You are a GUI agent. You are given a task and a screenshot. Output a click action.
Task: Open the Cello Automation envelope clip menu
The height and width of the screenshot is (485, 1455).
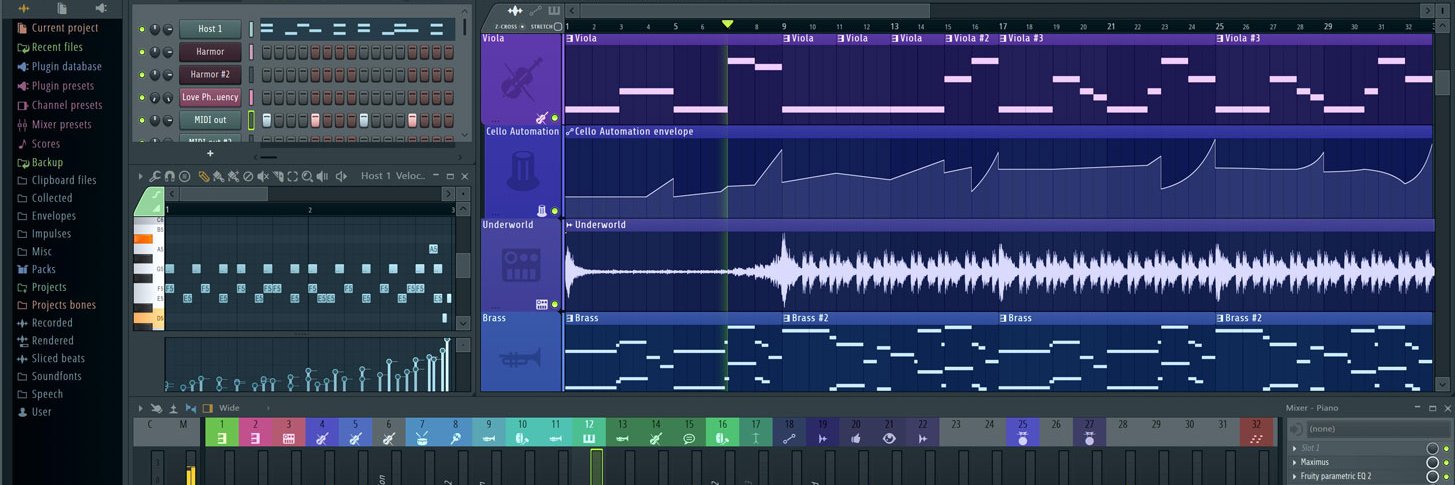(x=570, y=131)
